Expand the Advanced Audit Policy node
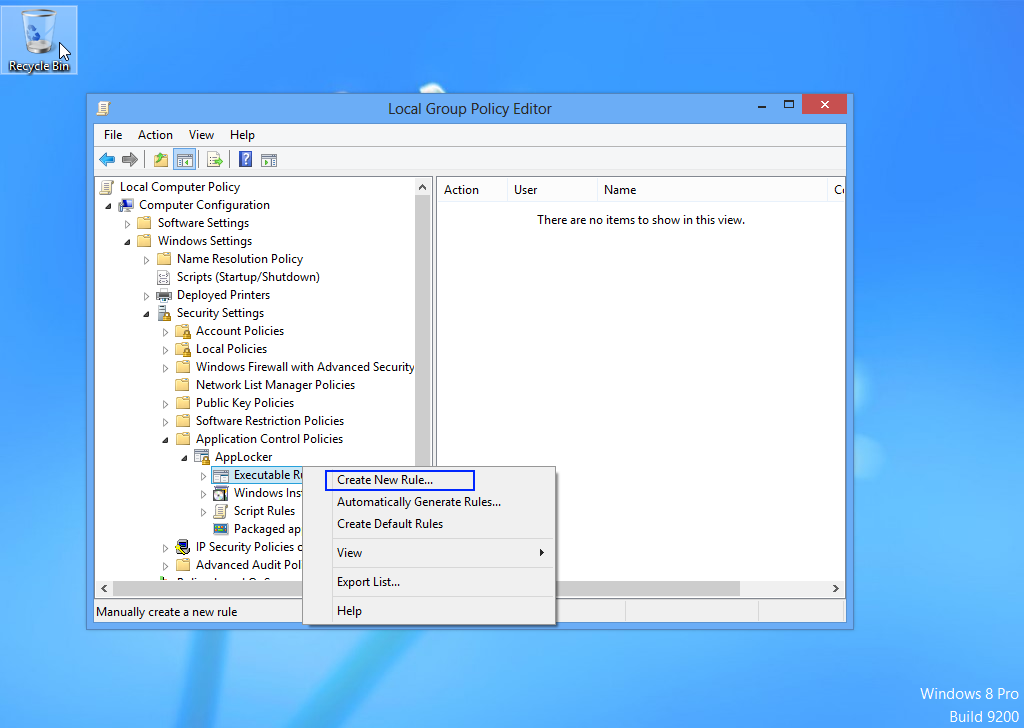Screen dimensions: 1024x728 click(165, 566)
